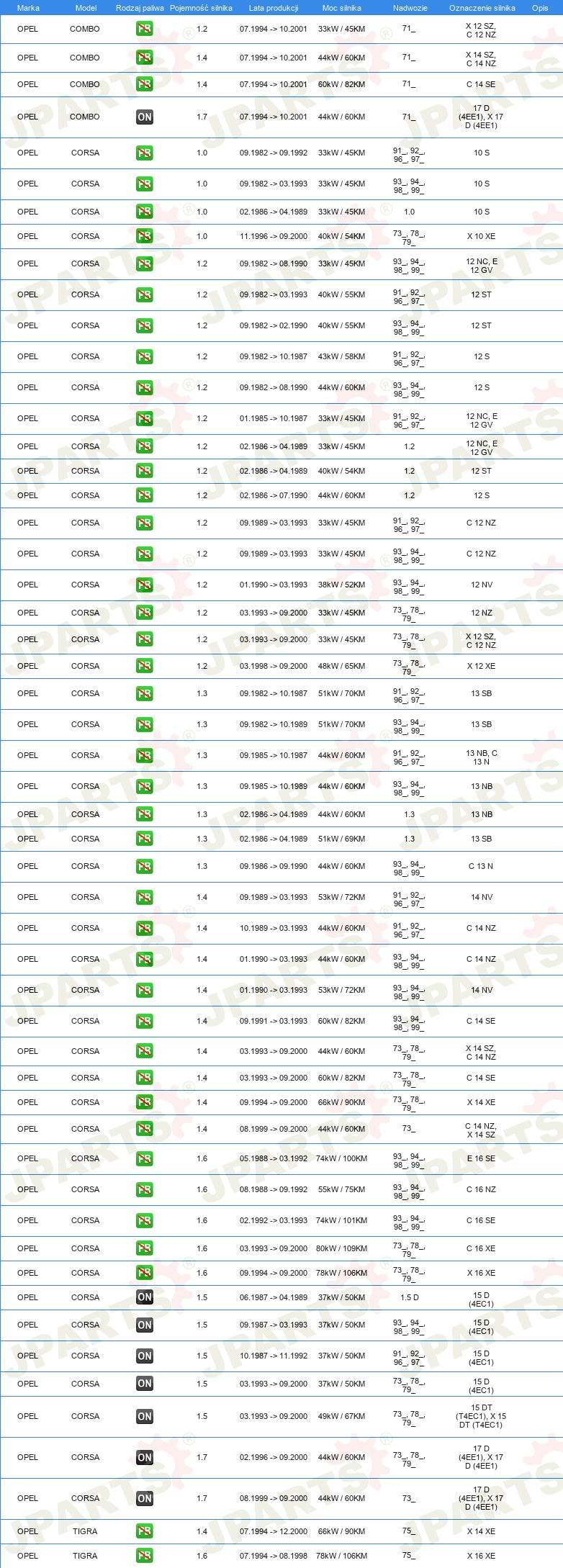Click the Marka column header
This screenshot has height=1568, width=563.
pyautogui.click(x=28, y=8)
